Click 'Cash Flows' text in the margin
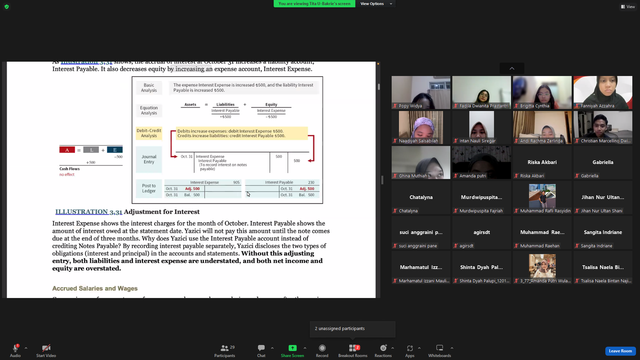Viewport: 640px width, 360px height. click(69, 169)
